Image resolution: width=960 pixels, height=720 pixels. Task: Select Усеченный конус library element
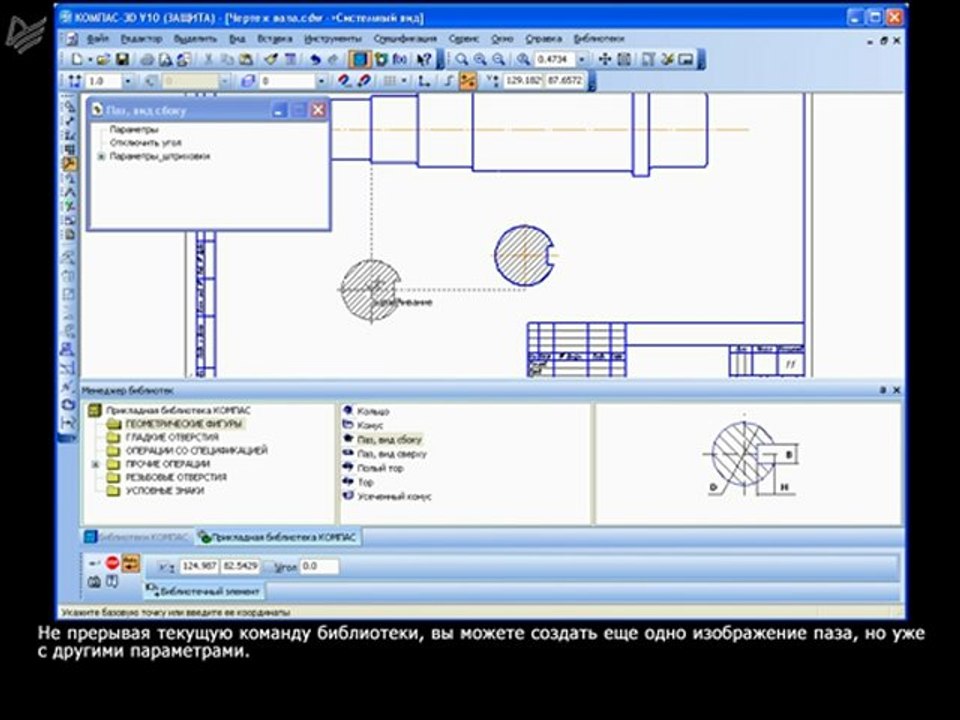[394, 497]
